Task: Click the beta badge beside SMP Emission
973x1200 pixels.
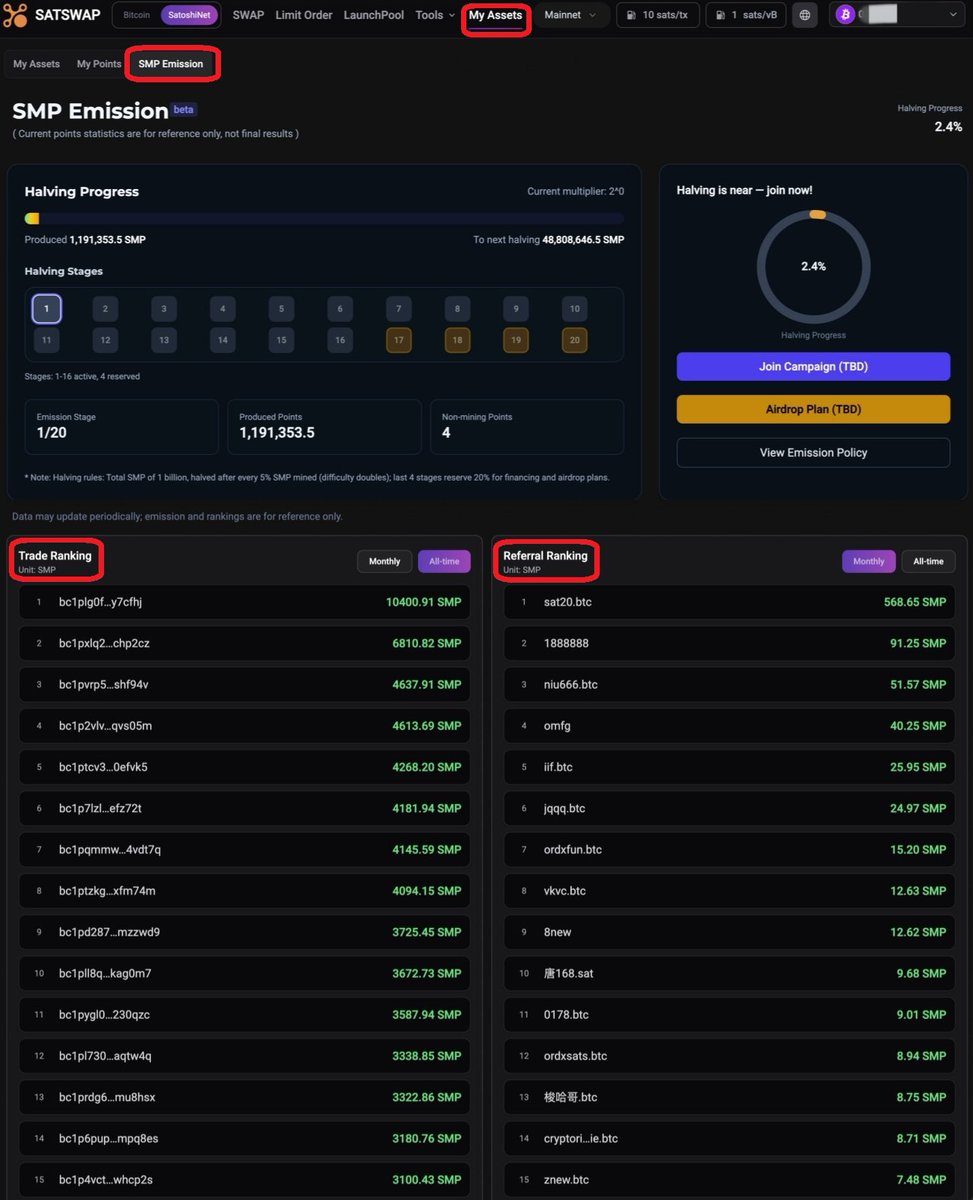Action: point(184,110)
